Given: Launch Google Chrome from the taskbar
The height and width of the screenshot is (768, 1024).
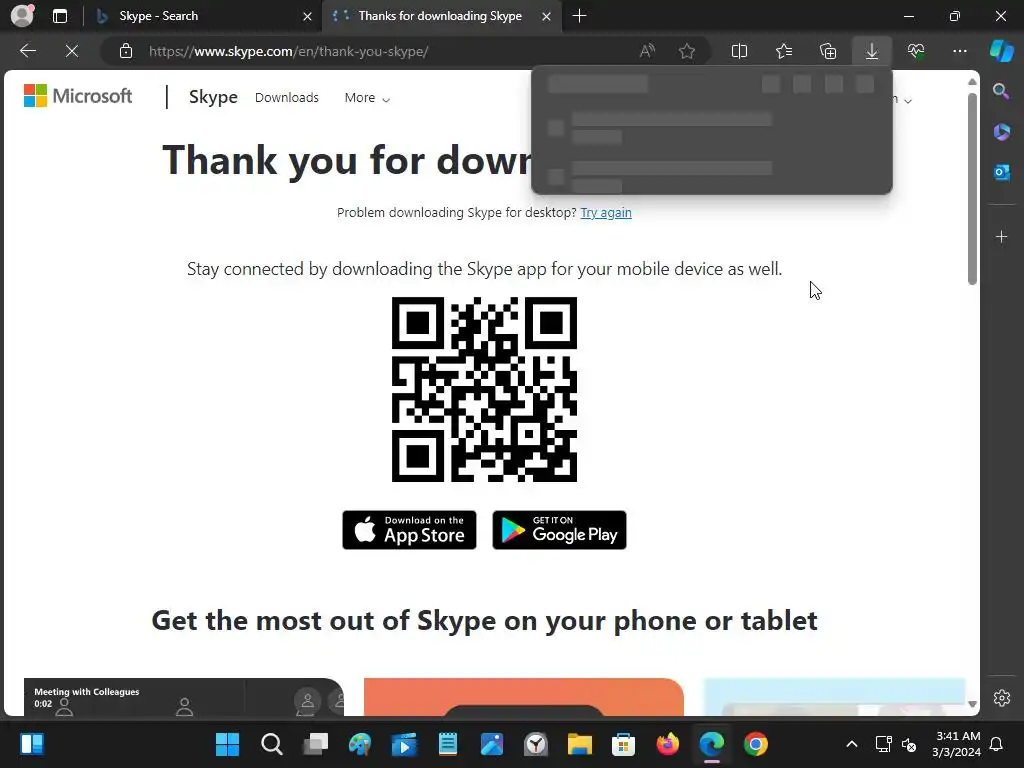Looking at the screenshot, I should point(756,744).
